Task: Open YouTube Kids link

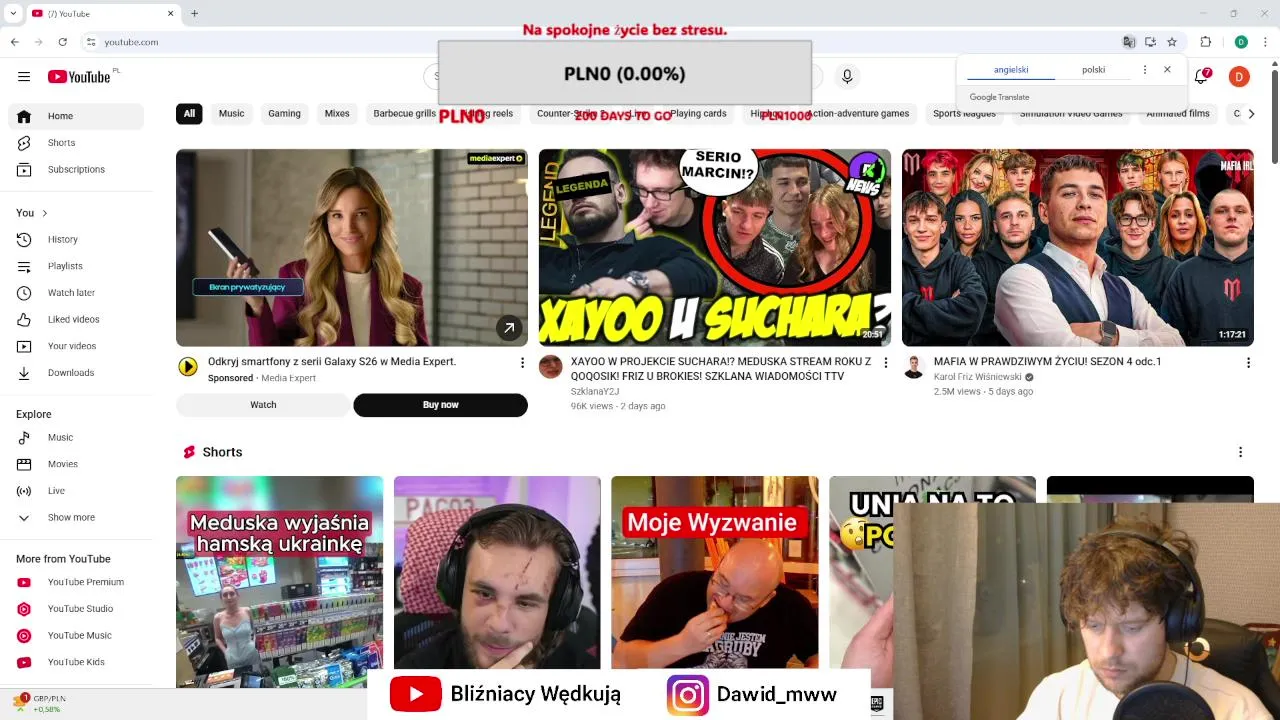Action: (x=76, y=662)
